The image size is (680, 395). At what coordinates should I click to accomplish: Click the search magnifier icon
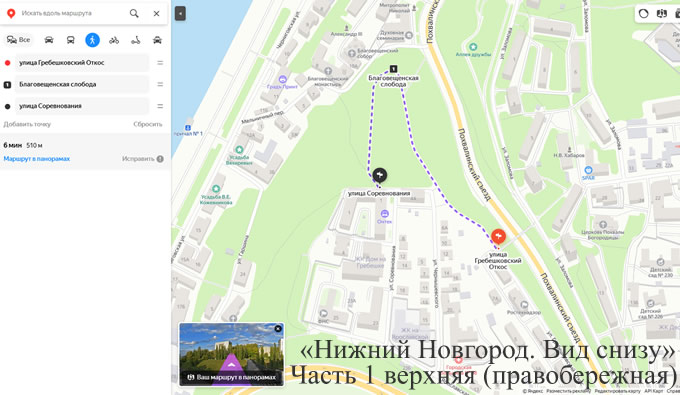[x=134, y=13]
